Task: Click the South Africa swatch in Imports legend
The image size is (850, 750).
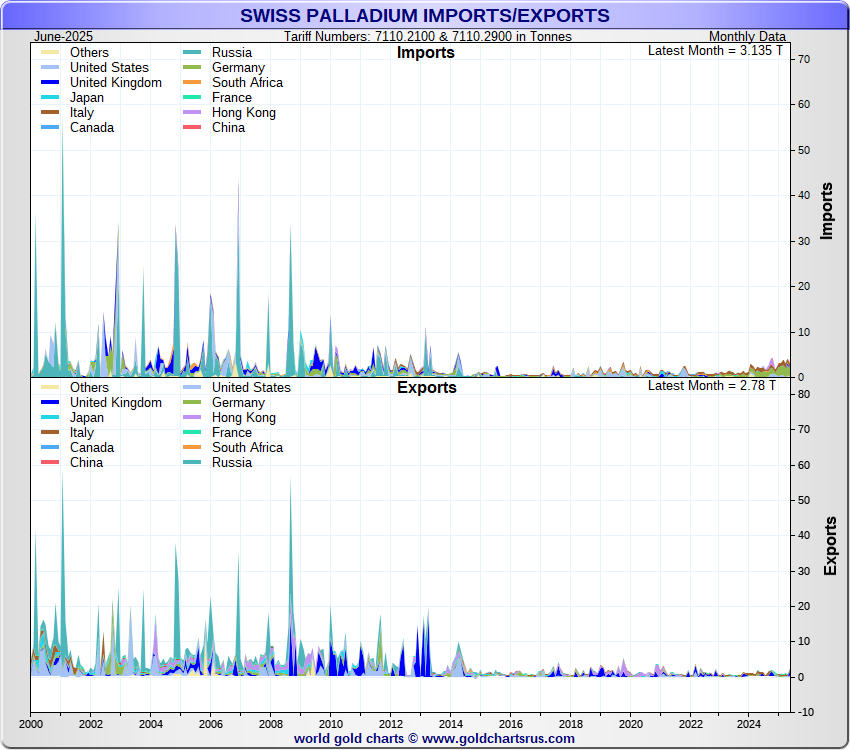Action: pos(194,83)
